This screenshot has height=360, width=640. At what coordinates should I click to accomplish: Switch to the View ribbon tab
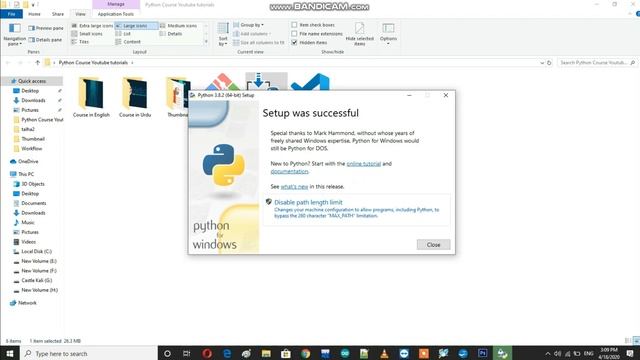click(80, 14)
